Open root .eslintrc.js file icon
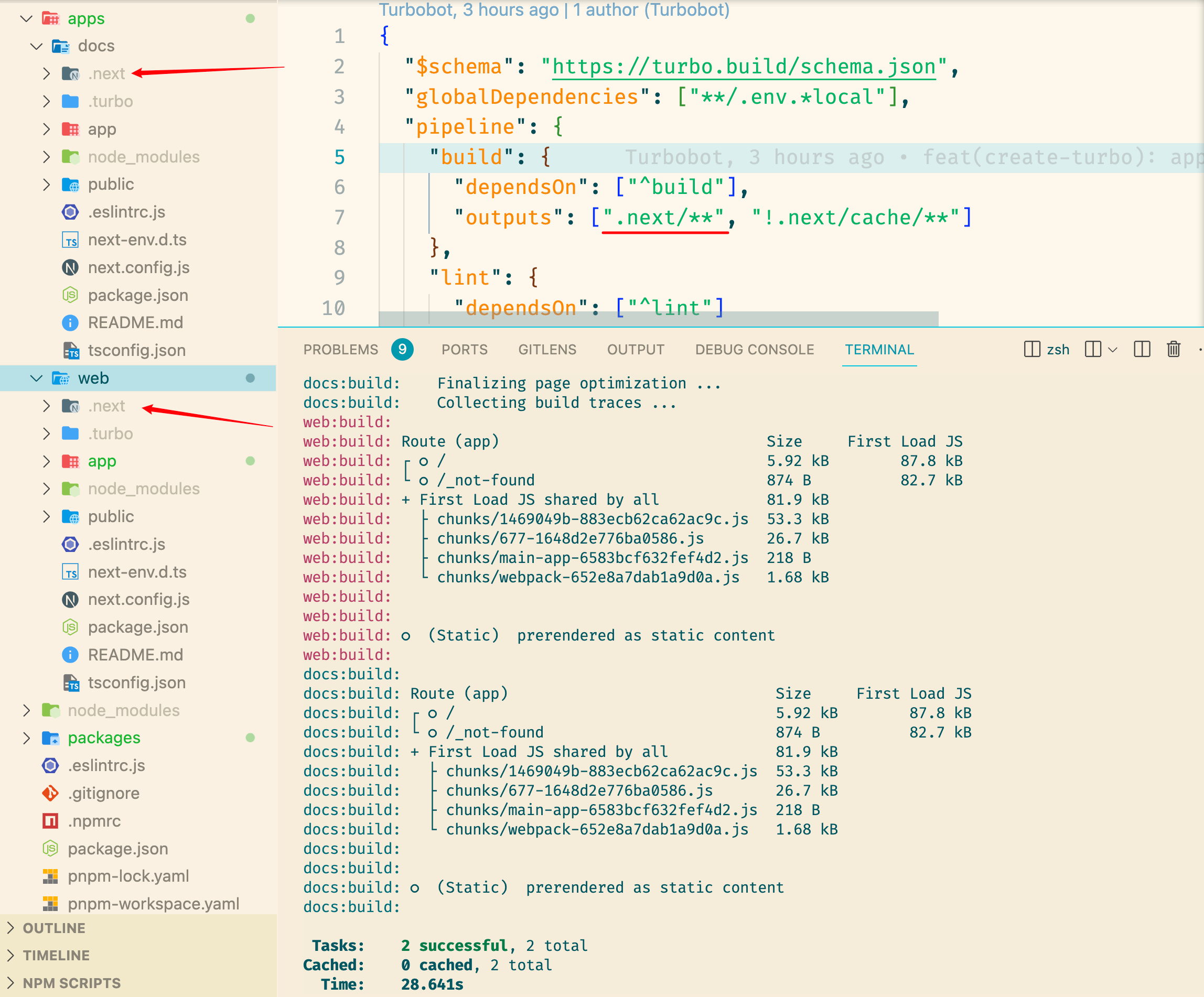The width and height of the screenshot is (1204, 997). click(50, 765)
